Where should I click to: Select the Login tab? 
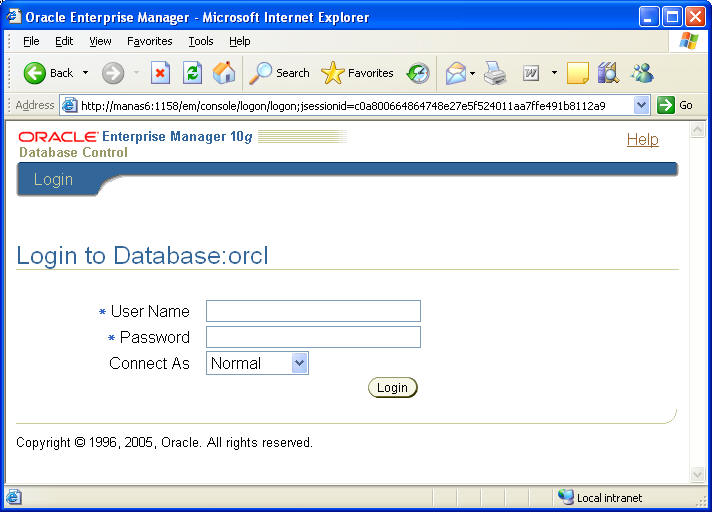[x=53, y=179]
